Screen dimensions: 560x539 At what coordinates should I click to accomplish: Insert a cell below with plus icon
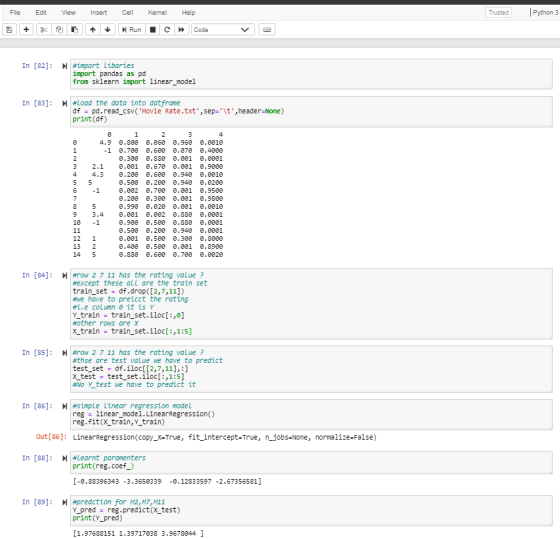(26, 30)
